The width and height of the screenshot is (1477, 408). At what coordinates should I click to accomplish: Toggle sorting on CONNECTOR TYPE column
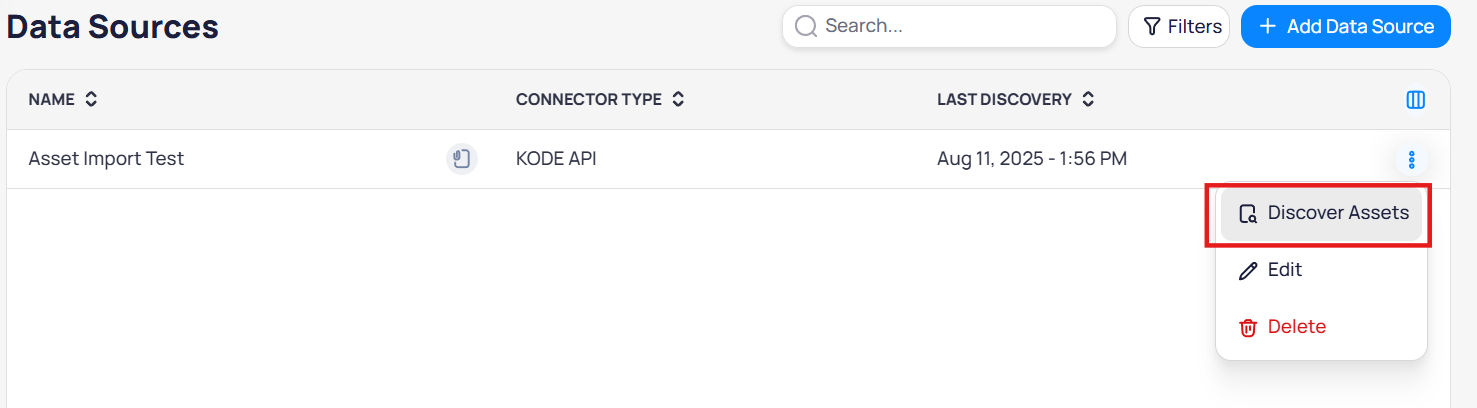pos(678,100)
